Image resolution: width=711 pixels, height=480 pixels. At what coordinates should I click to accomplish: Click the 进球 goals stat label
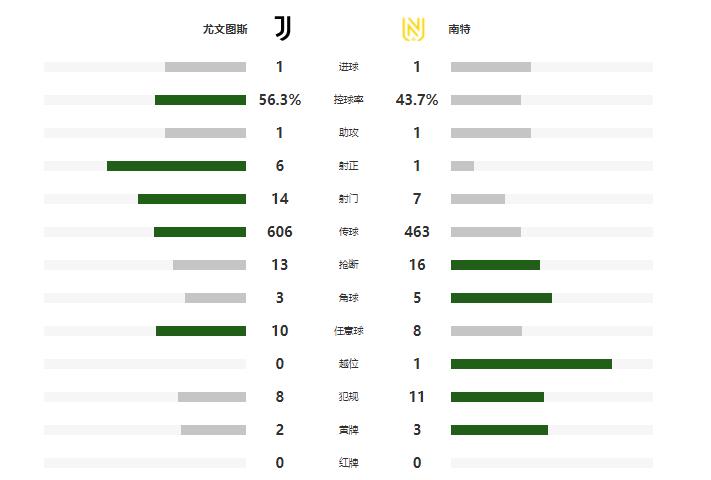[x=348, y=67]
